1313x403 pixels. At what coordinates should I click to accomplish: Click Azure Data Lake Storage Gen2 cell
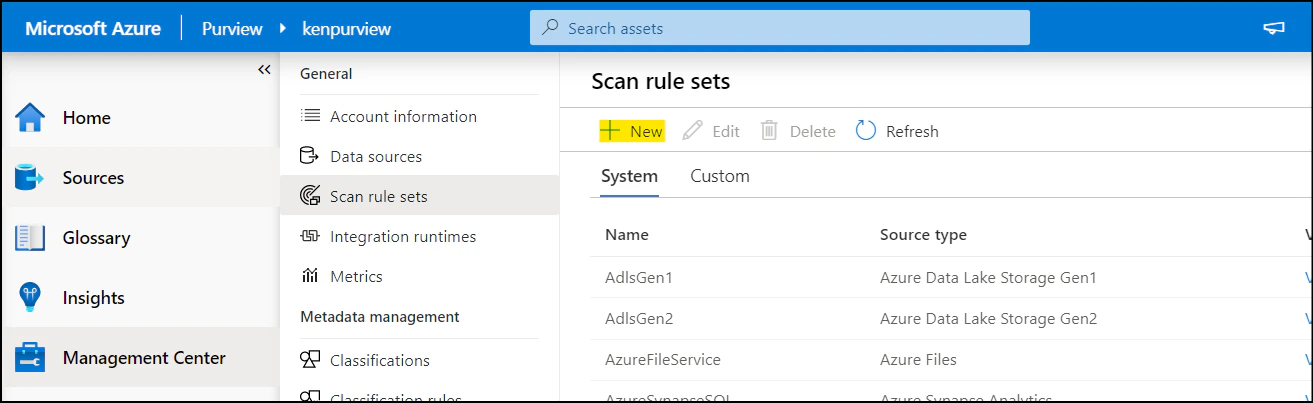[x=988, y=319]
